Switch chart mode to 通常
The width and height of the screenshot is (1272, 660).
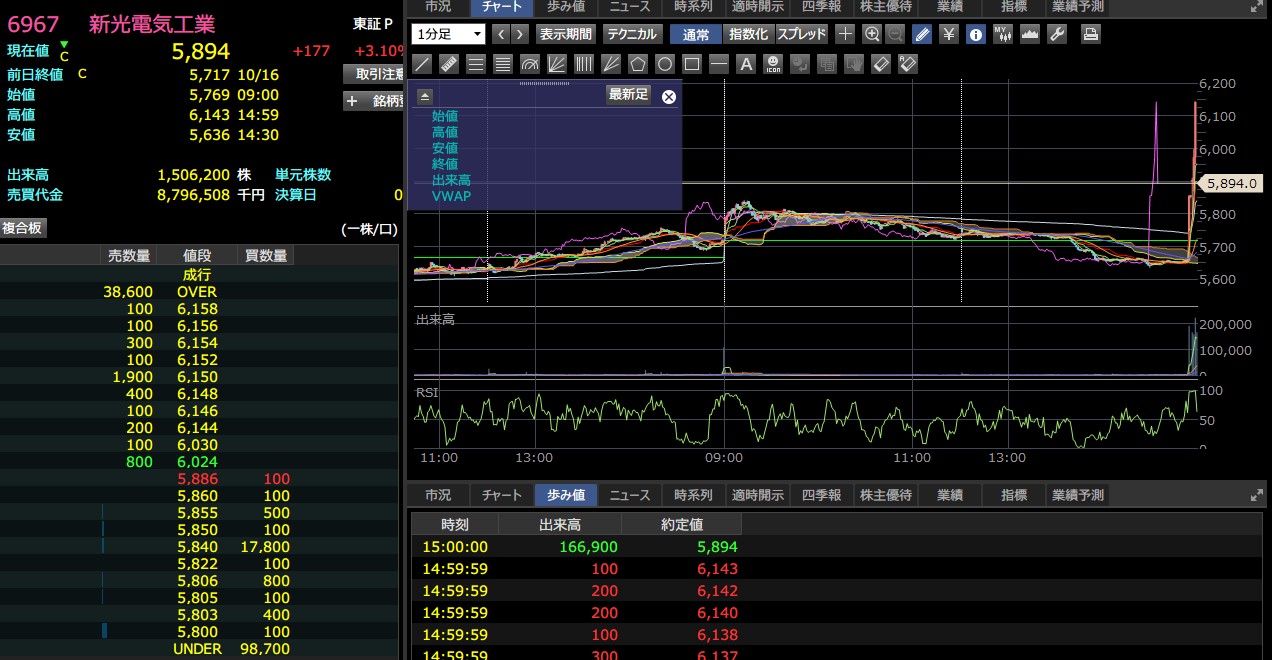pos(695,34)
